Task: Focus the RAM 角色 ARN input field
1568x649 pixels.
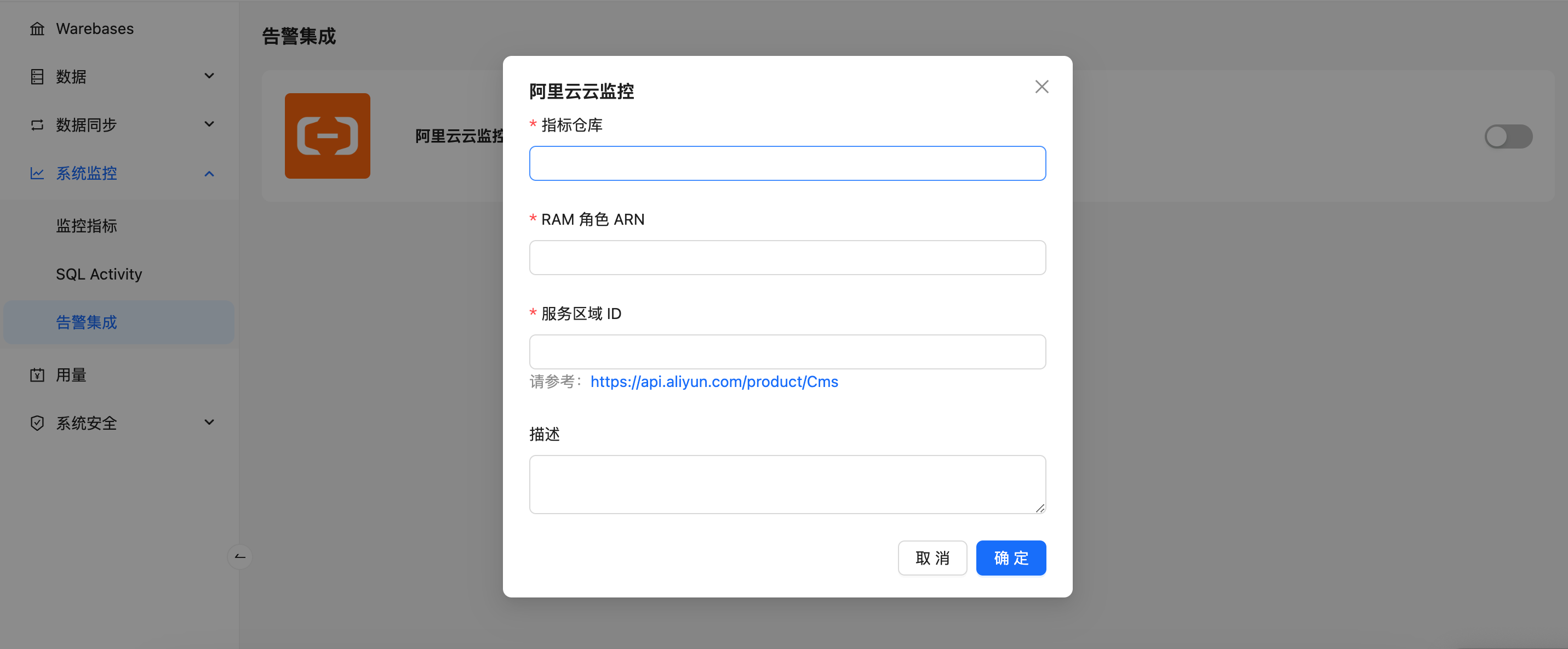Action: pyautogui.click(x=787, y=258)
